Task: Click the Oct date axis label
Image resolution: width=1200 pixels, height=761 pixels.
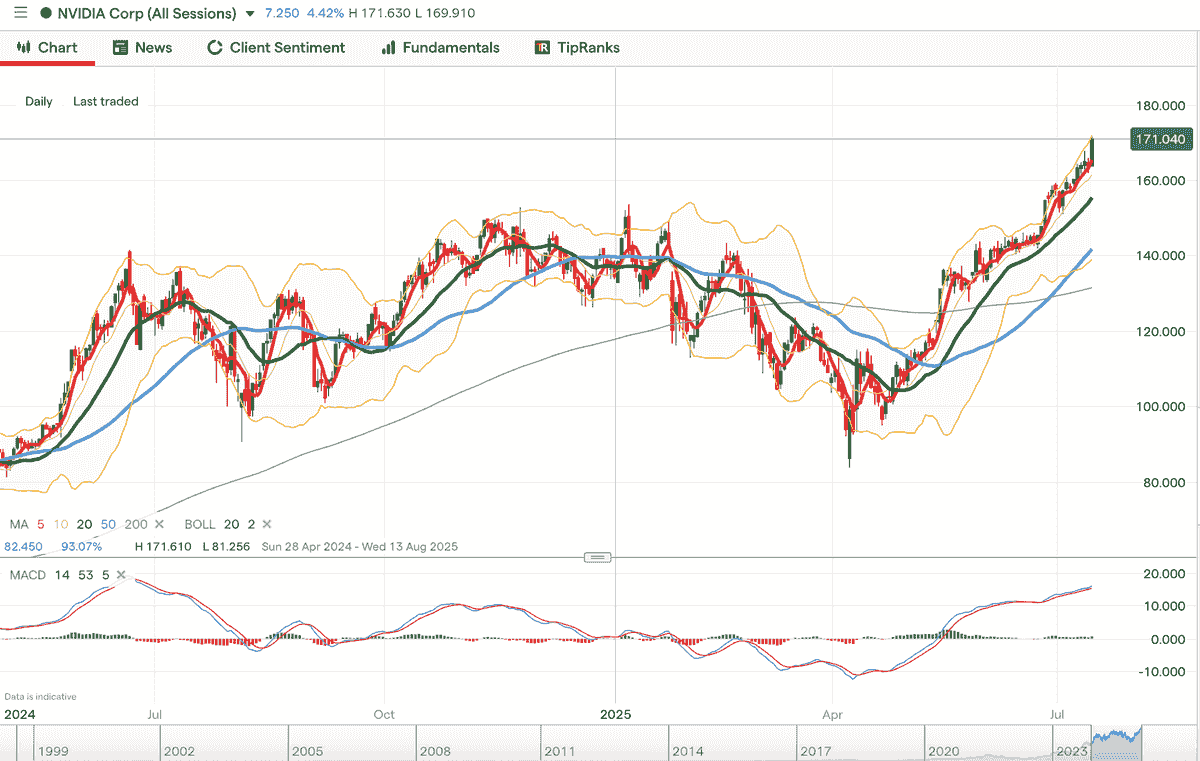Action: 383,714
